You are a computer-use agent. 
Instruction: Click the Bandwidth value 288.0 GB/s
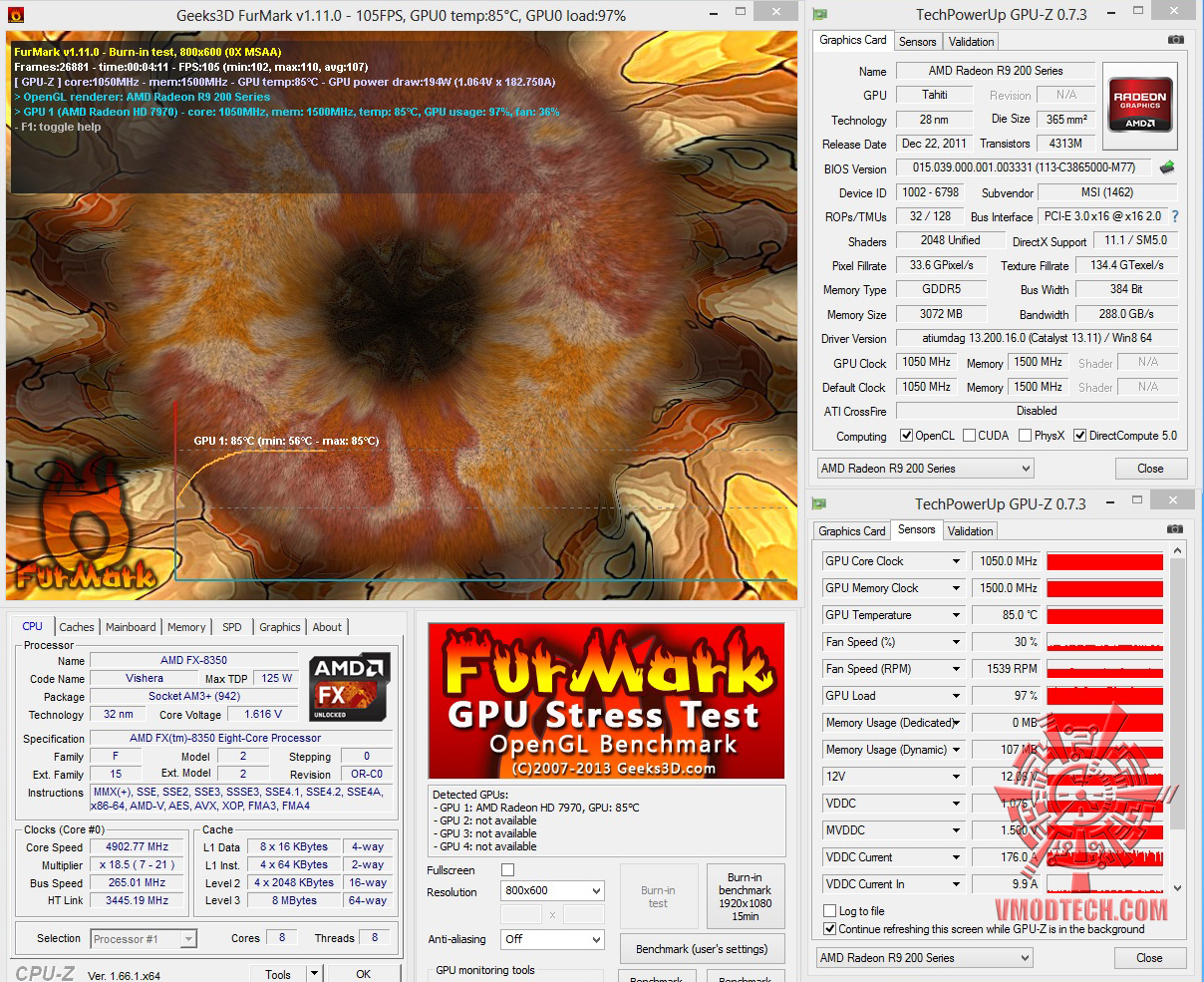[1126, 313]
